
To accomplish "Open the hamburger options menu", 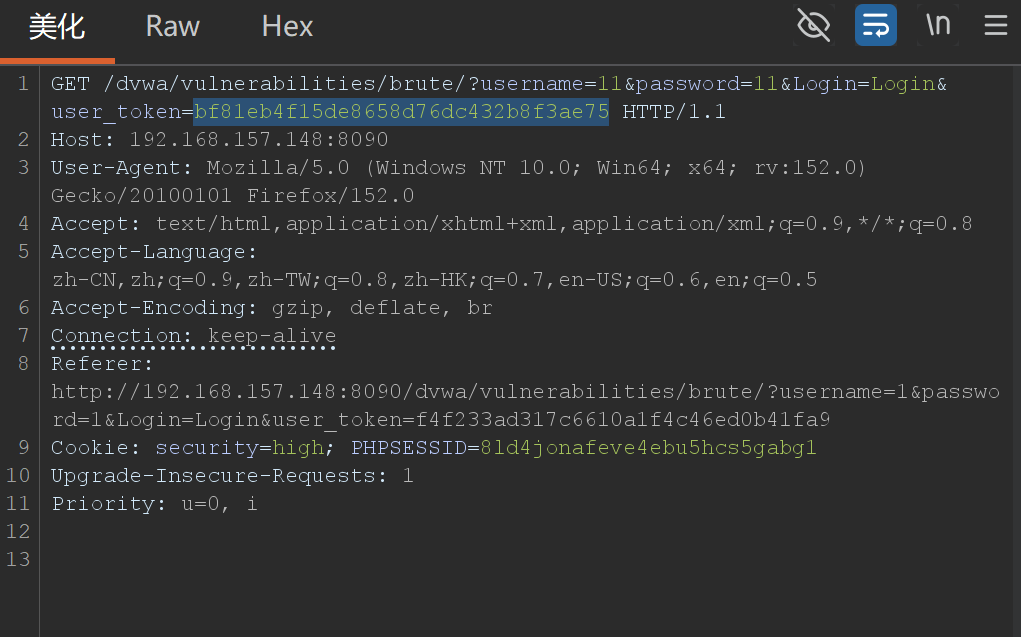I will pos(996,25).
